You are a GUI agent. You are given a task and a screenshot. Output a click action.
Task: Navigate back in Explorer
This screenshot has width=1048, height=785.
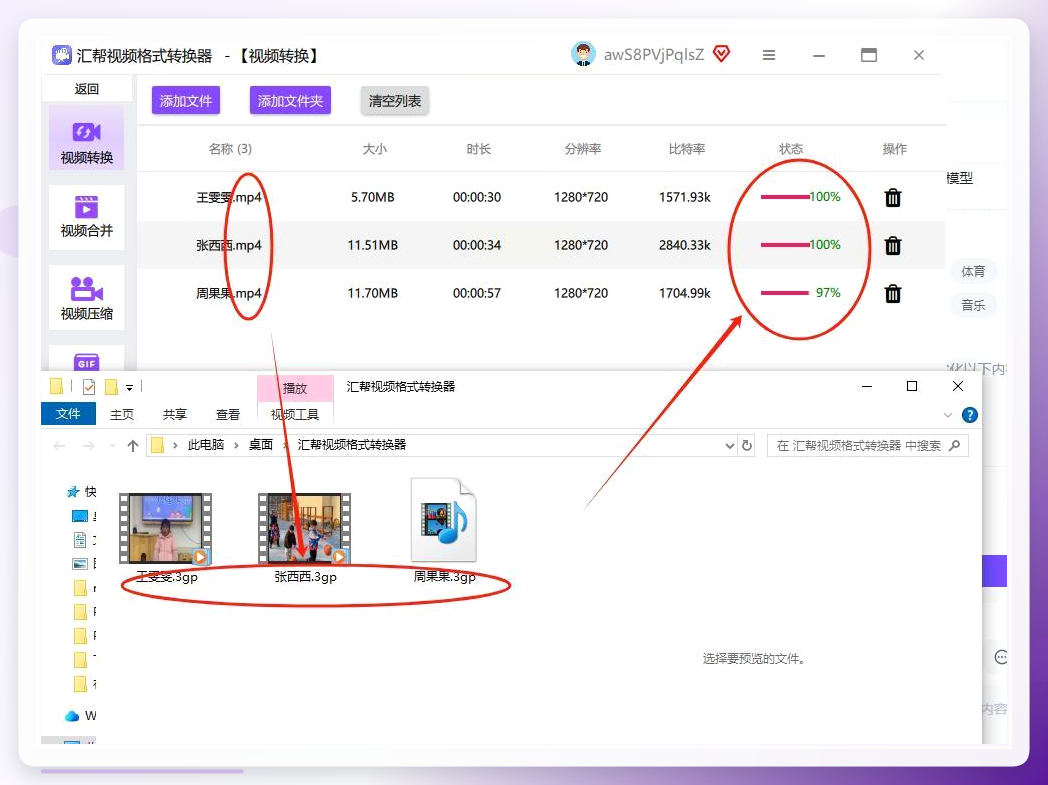click(59, 446)
